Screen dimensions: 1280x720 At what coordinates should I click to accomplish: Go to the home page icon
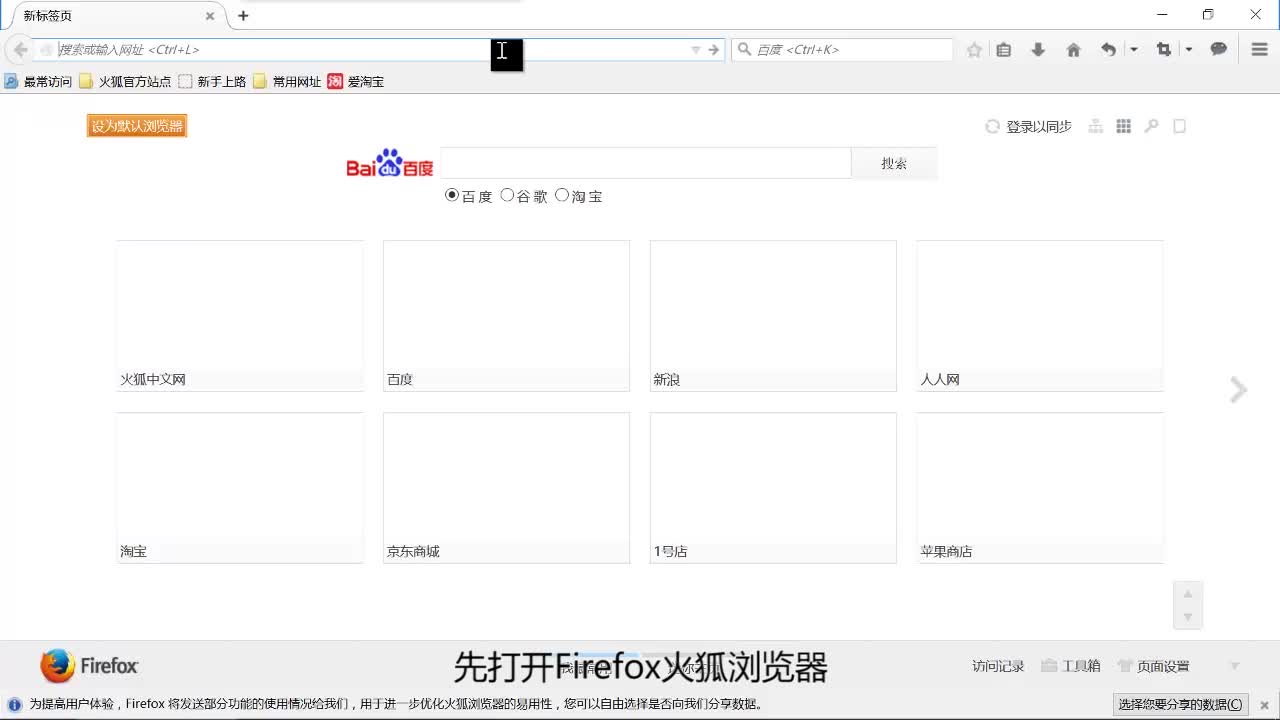coord(1073,50)
